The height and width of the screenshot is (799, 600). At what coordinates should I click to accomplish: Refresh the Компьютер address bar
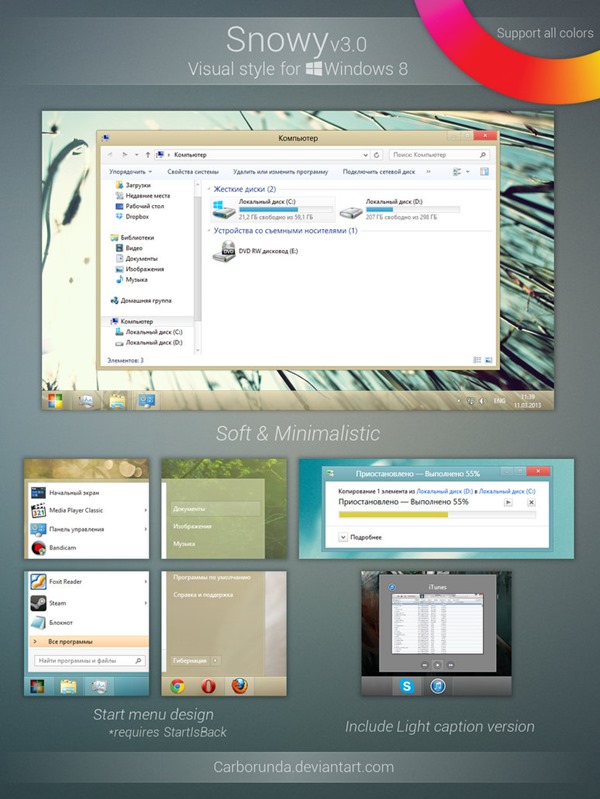coord(377,154)
